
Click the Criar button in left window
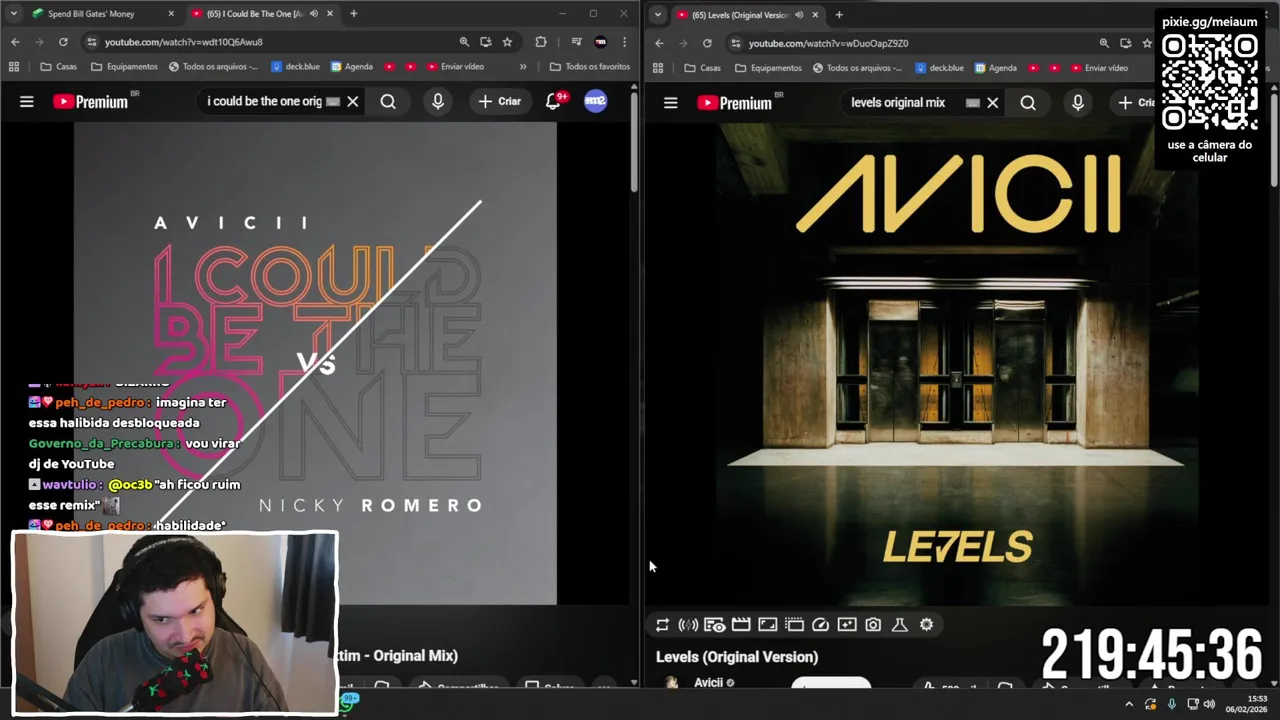coord(500,101)
